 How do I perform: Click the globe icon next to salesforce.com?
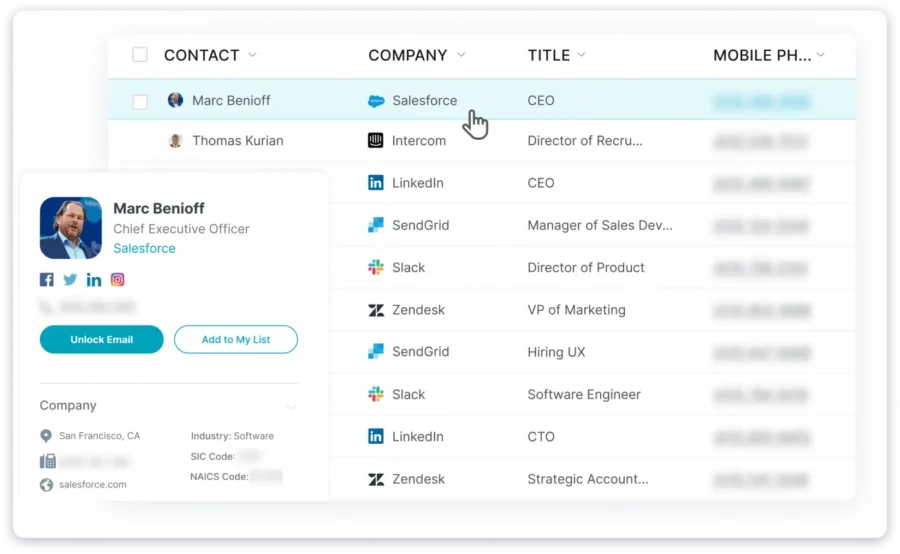click(x=46, y=485)
